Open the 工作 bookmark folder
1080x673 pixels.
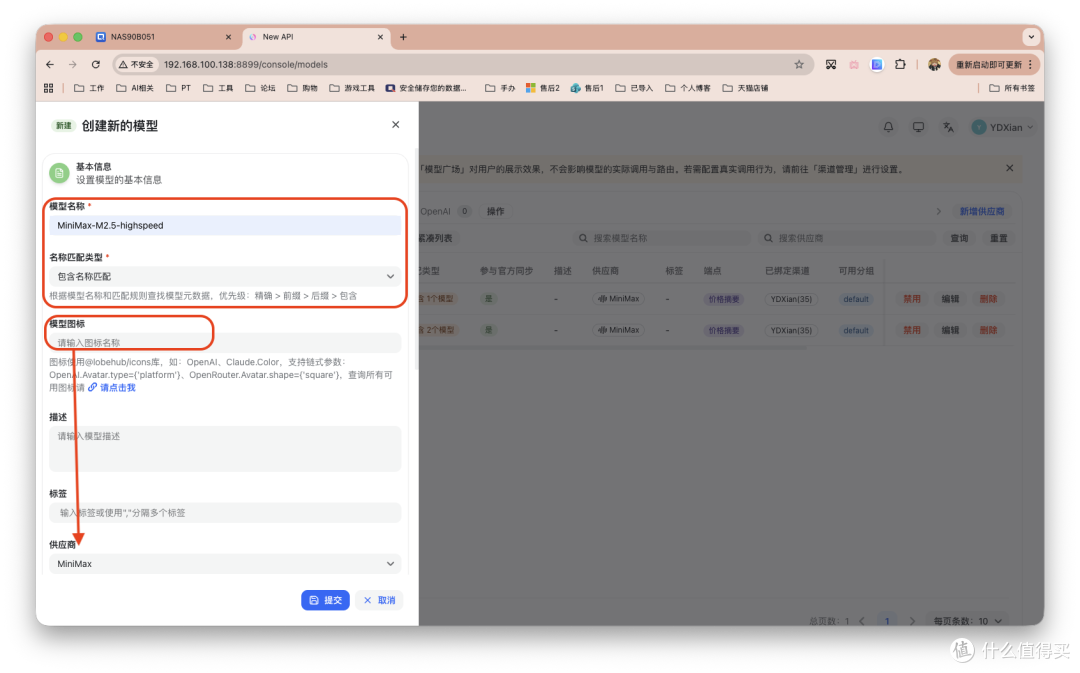(x=90, y=88)
